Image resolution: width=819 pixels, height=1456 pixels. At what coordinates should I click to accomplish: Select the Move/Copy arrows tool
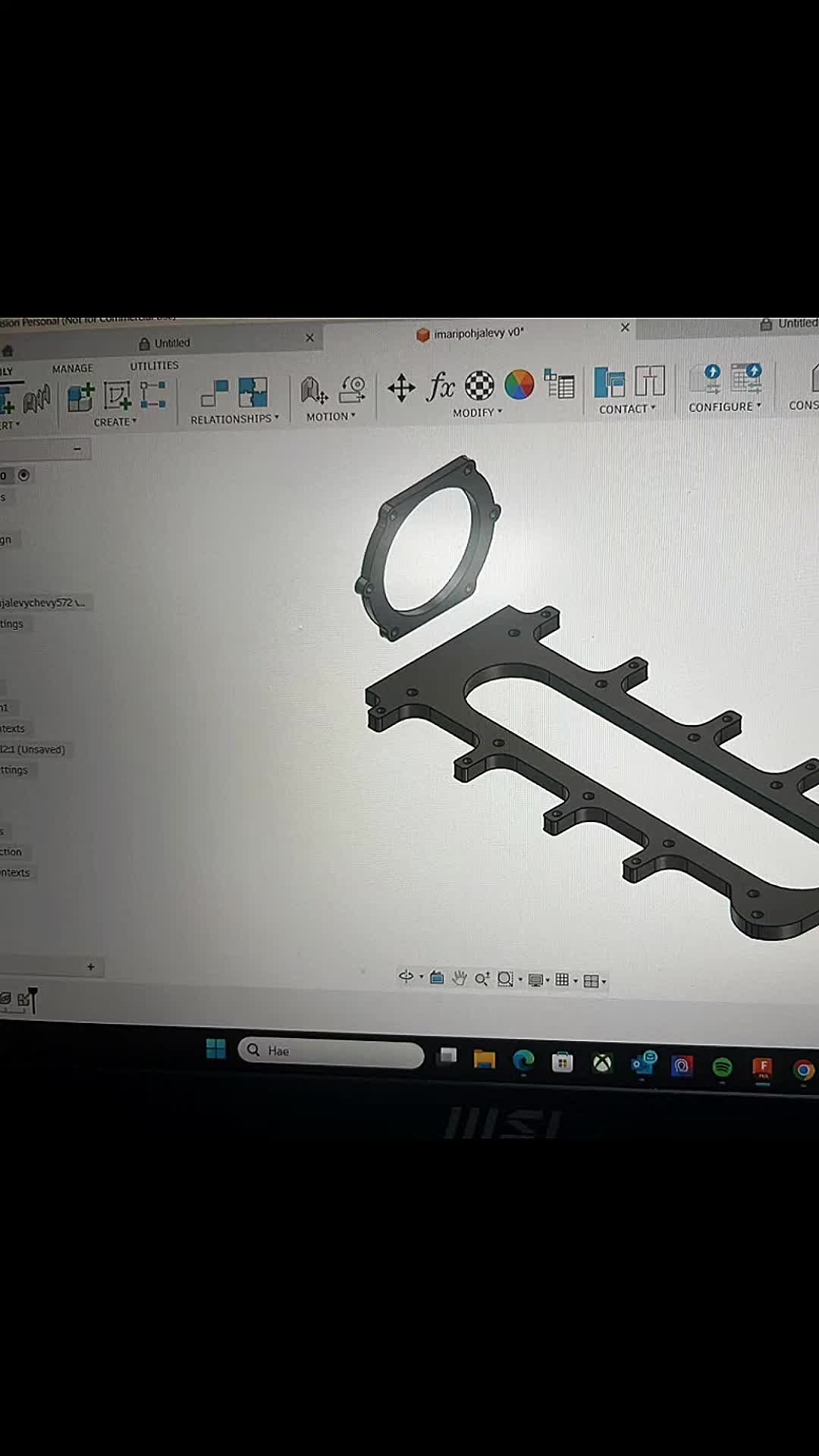click(401, 388)
